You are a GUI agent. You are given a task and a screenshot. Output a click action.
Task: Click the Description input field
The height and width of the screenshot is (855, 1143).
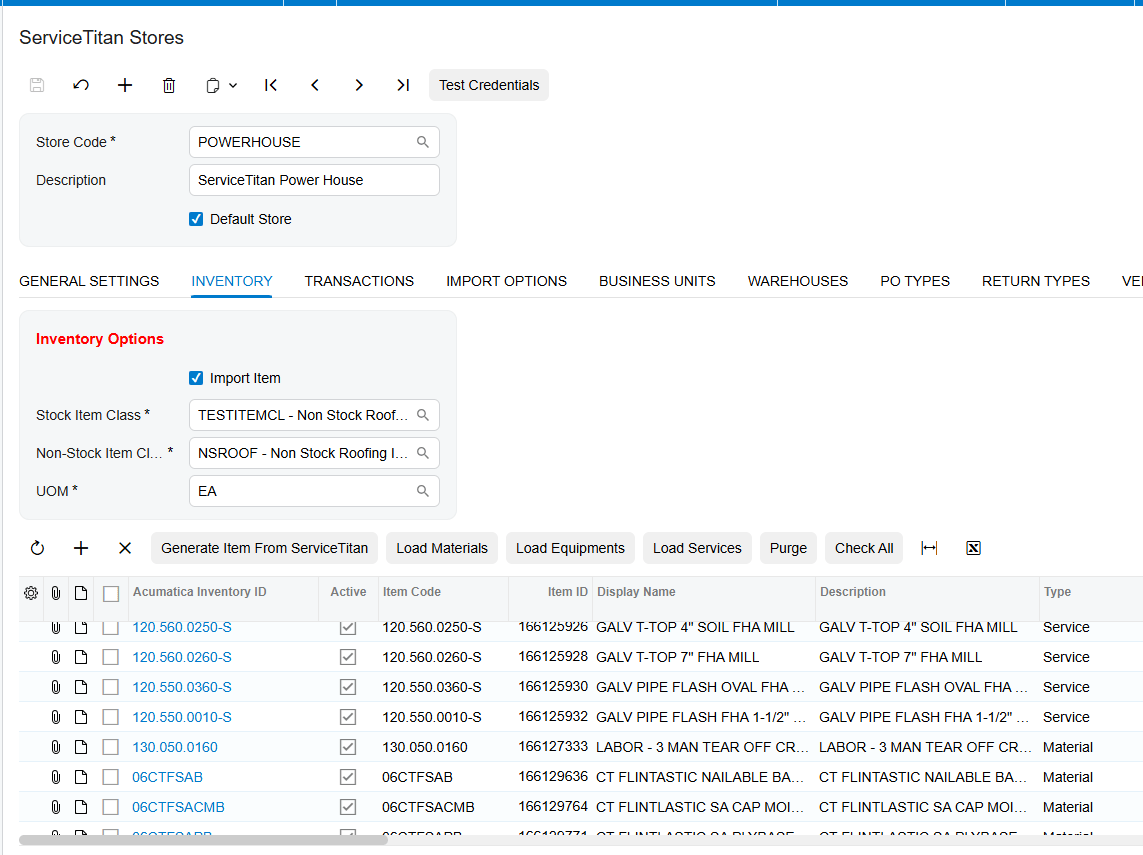tap(314, 180)
